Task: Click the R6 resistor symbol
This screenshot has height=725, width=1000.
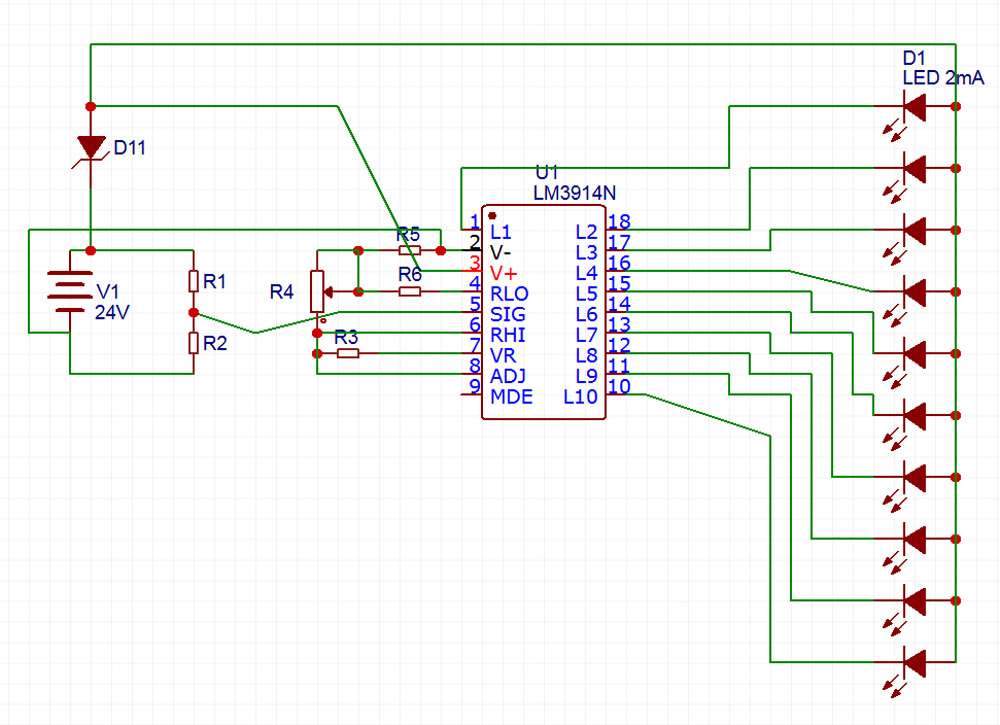Action: [x=409, y=291]
